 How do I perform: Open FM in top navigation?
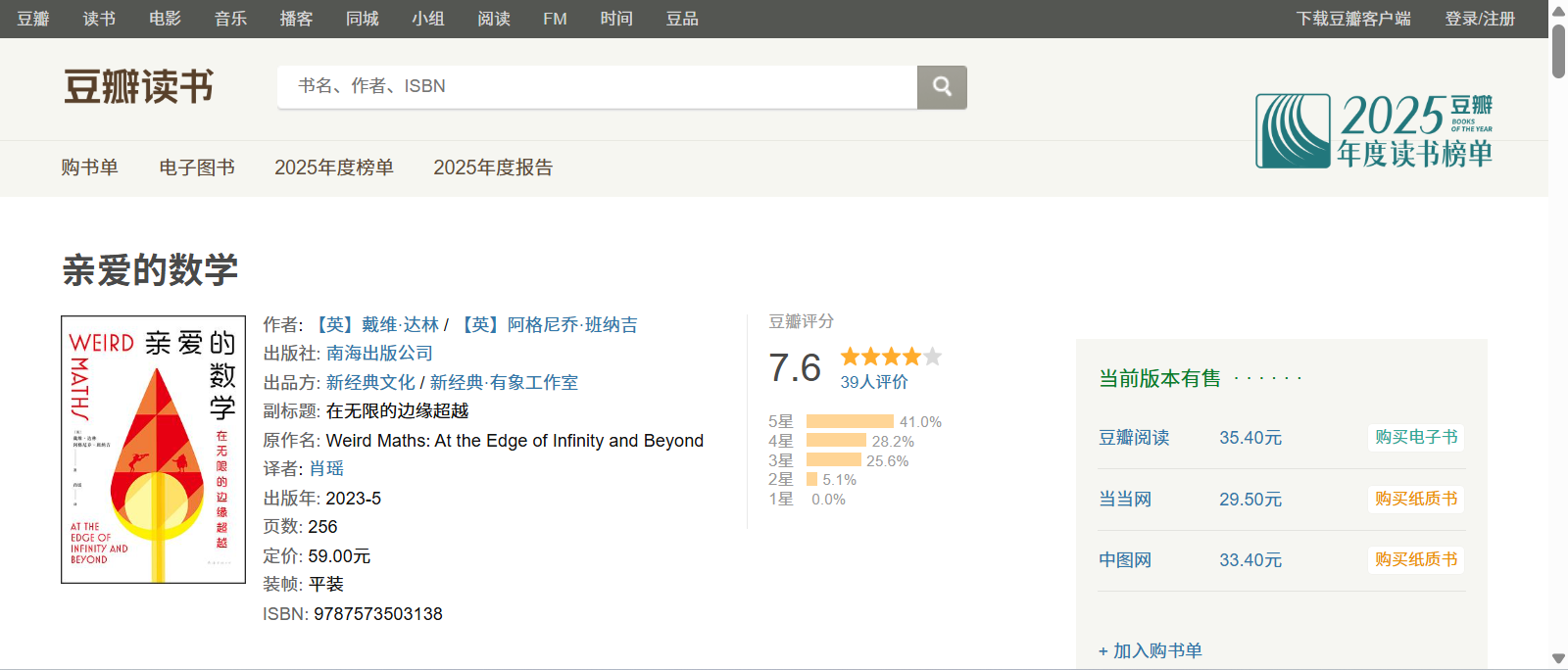click(555, 19)
